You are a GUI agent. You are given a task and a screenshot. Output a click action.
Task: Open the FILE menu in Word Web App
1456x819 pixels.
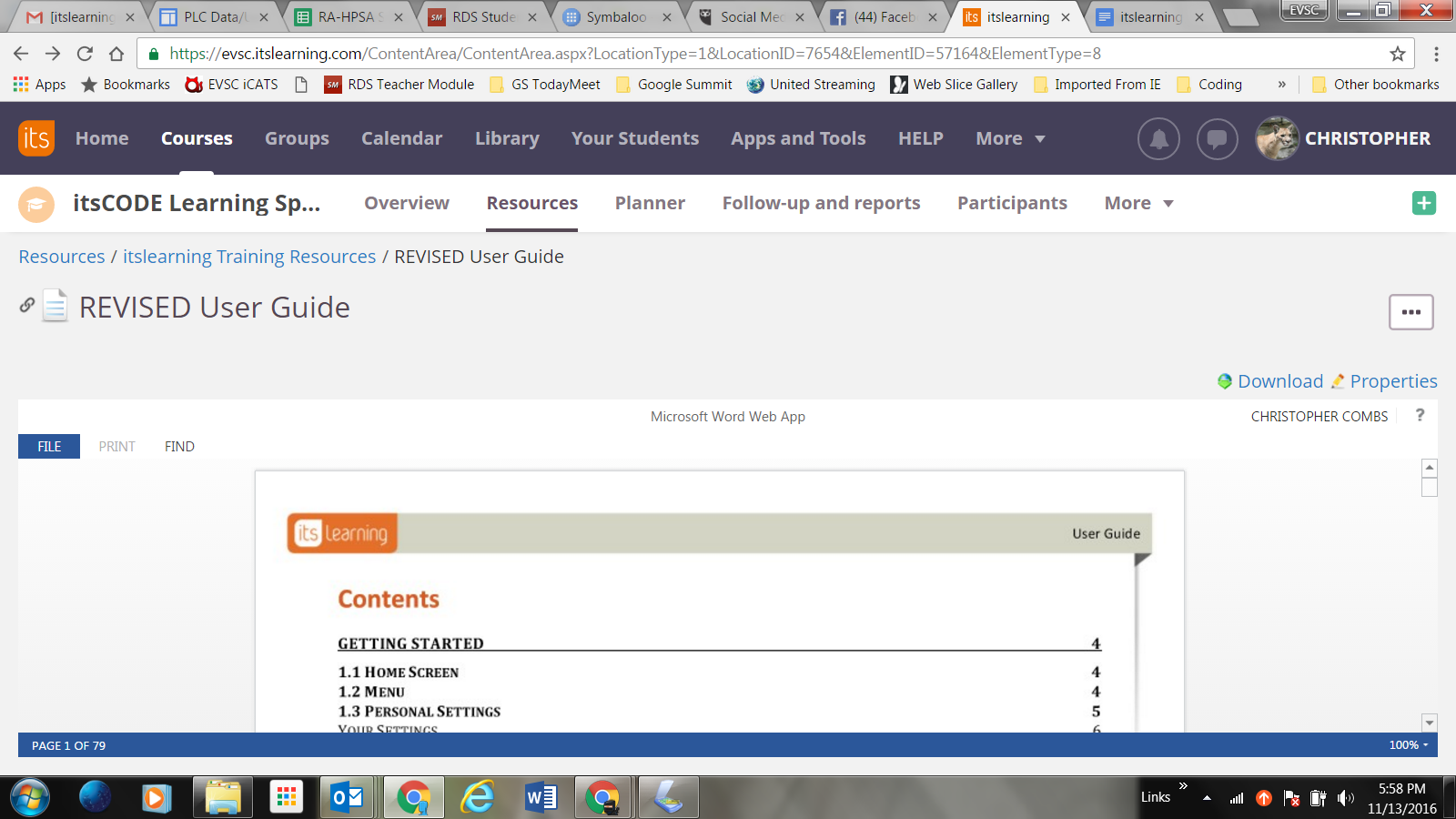click(49, 446)
